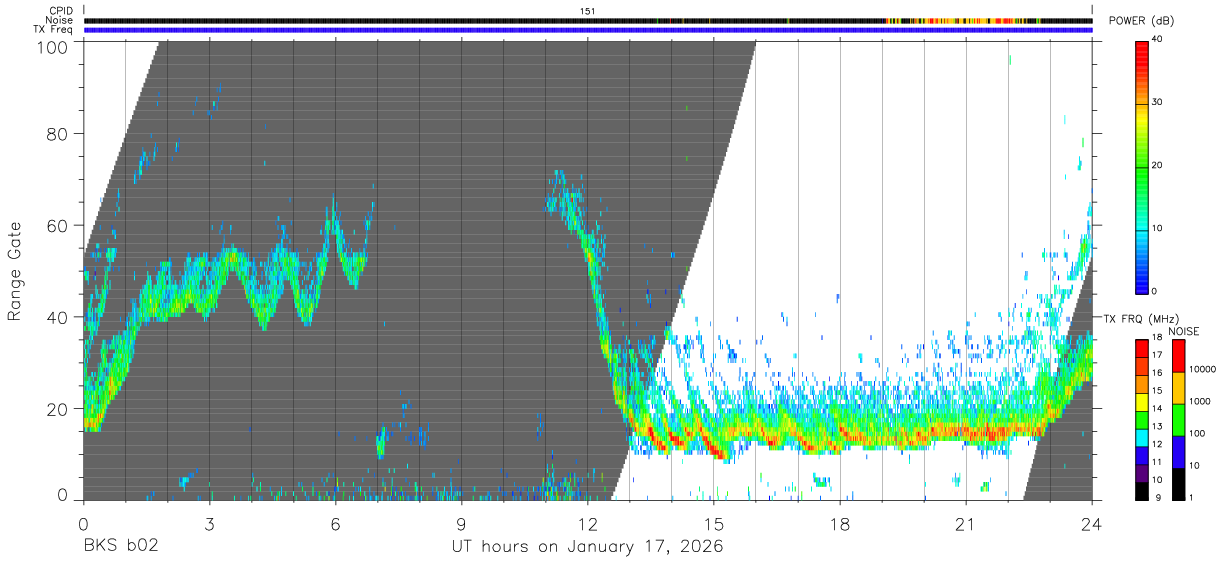Click the UT hour tick '3' on x-axis
This screenshot has width=1228, height=567.
[209, 523]
